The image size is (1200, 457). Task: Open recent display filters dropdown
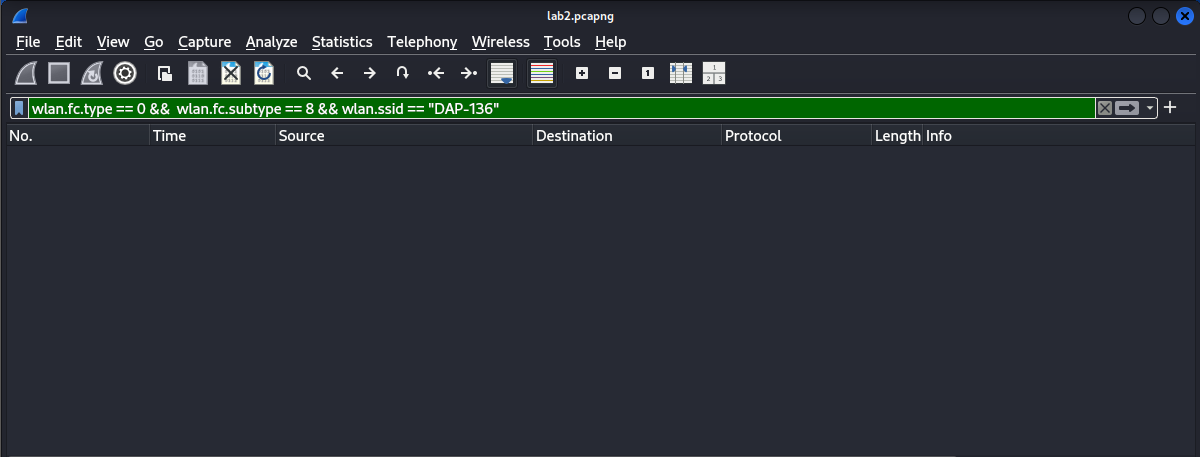pos(1150,108)
